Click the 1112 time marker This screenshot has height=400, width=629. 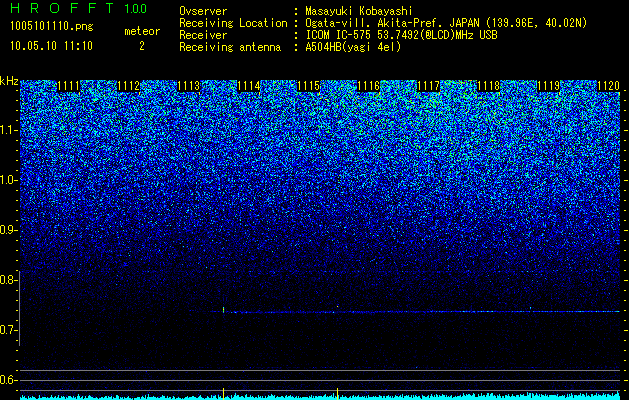128,86
